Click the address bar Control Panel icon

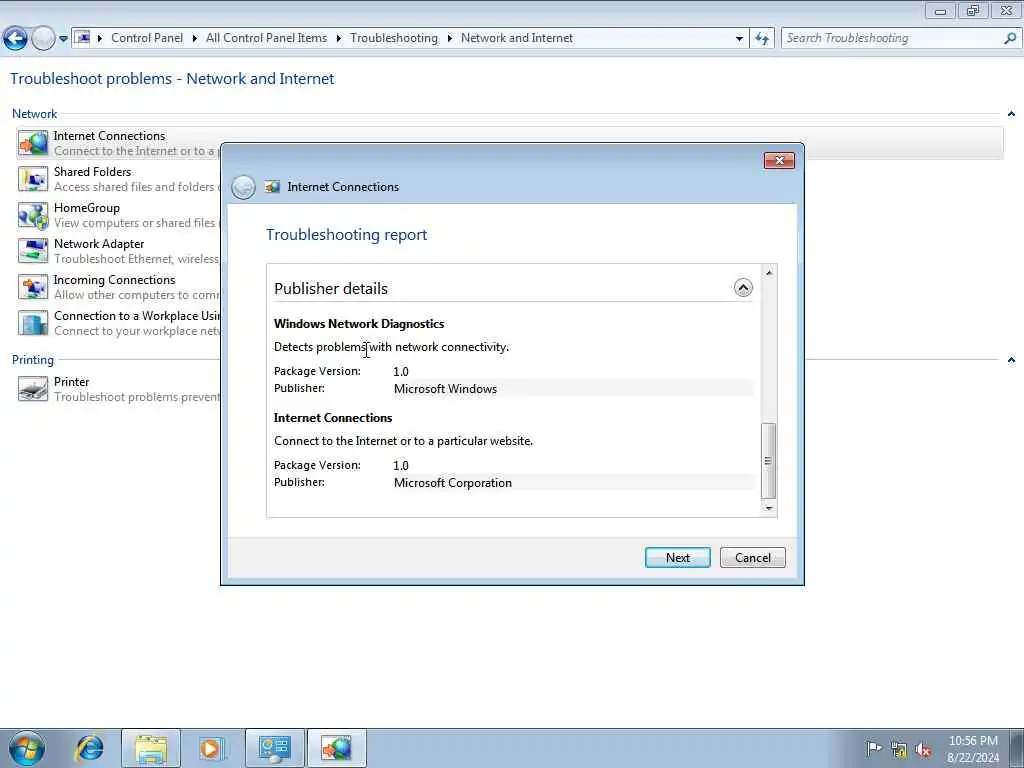coord(82,38)
